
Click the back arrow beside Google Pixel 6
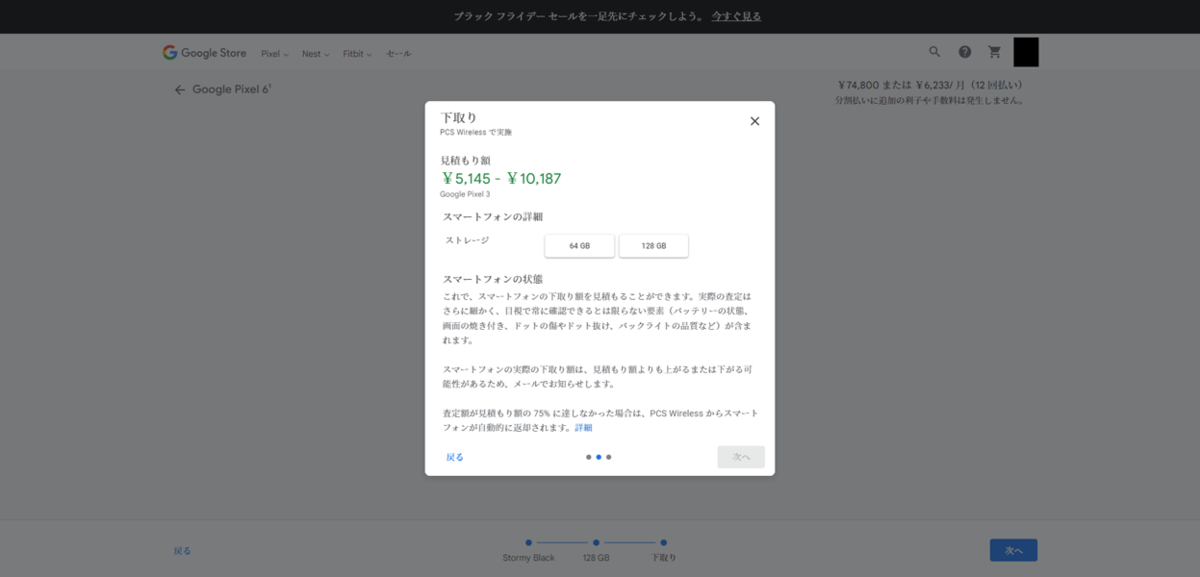pyautogui.click(x=180, y=90)
